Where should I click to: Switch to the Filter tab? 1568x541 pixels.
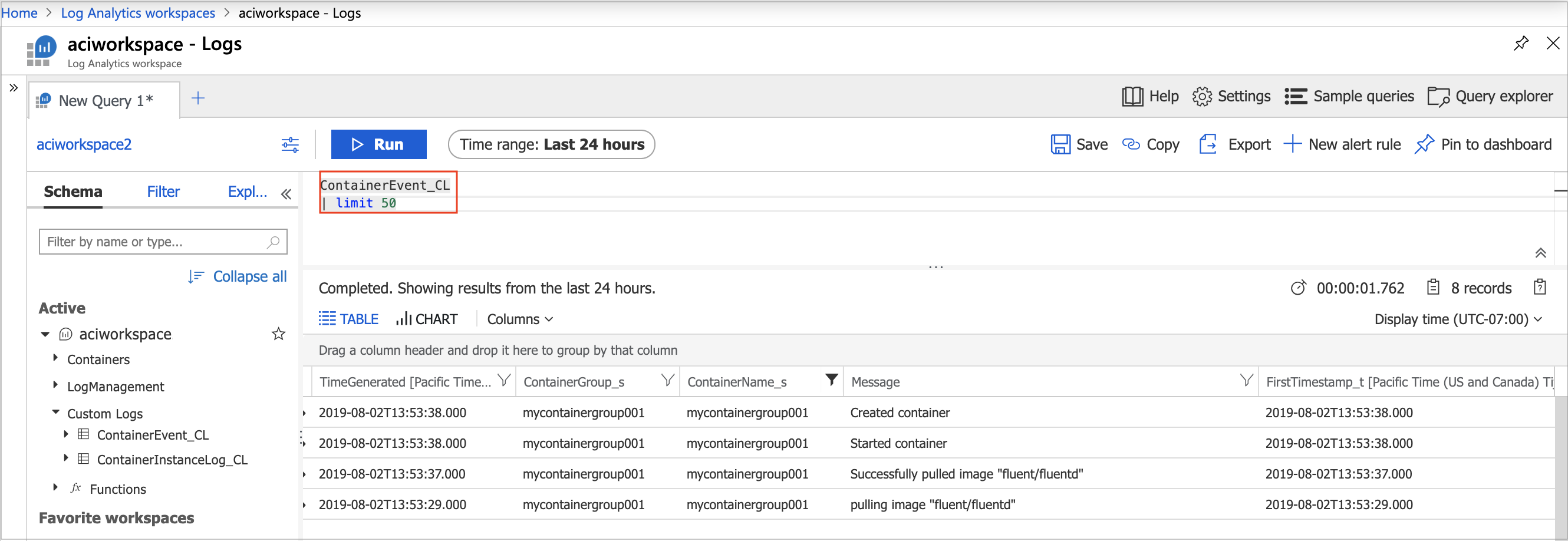coord(163,191)
